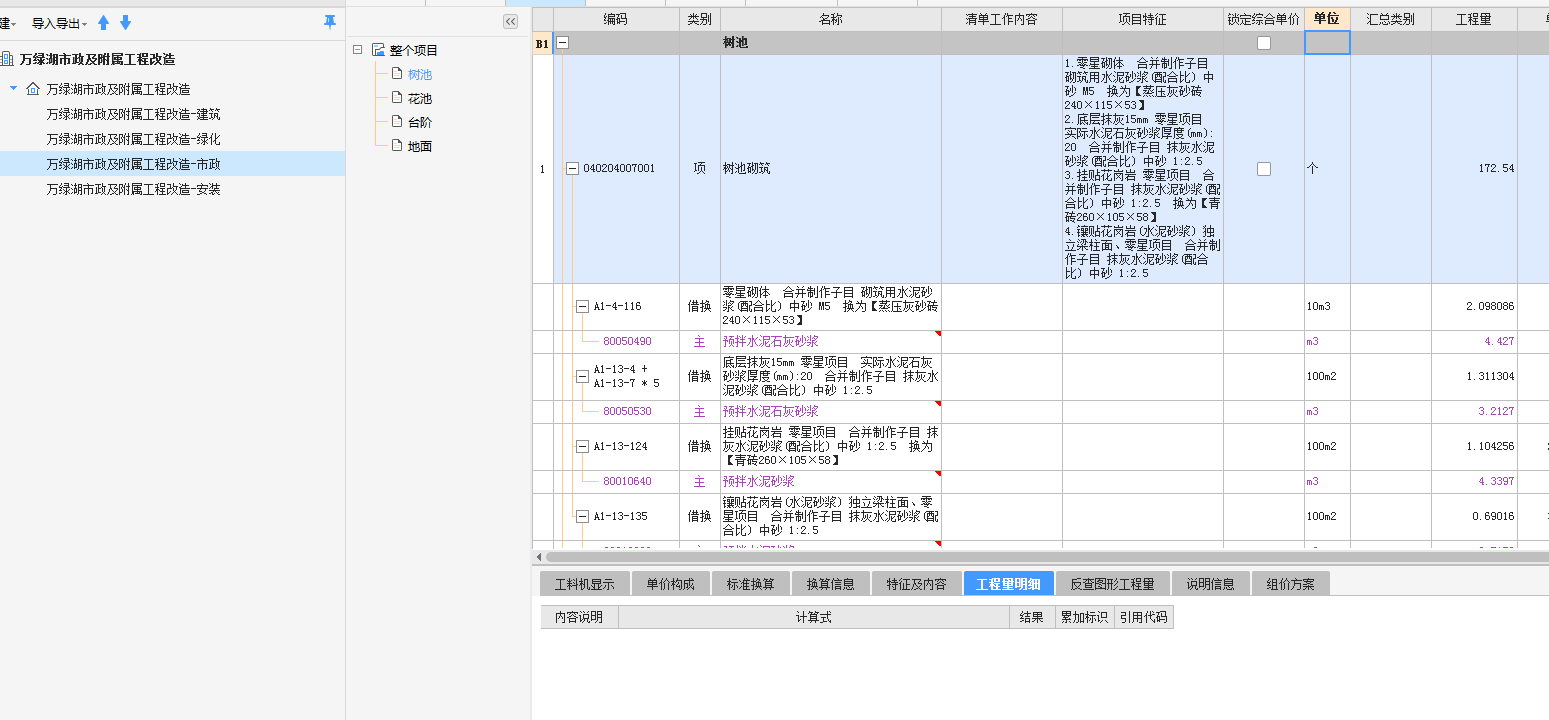This screenshot has height=720, width=1549.
Task: Click the 整个项目 root icon
Action: [378, 50]
